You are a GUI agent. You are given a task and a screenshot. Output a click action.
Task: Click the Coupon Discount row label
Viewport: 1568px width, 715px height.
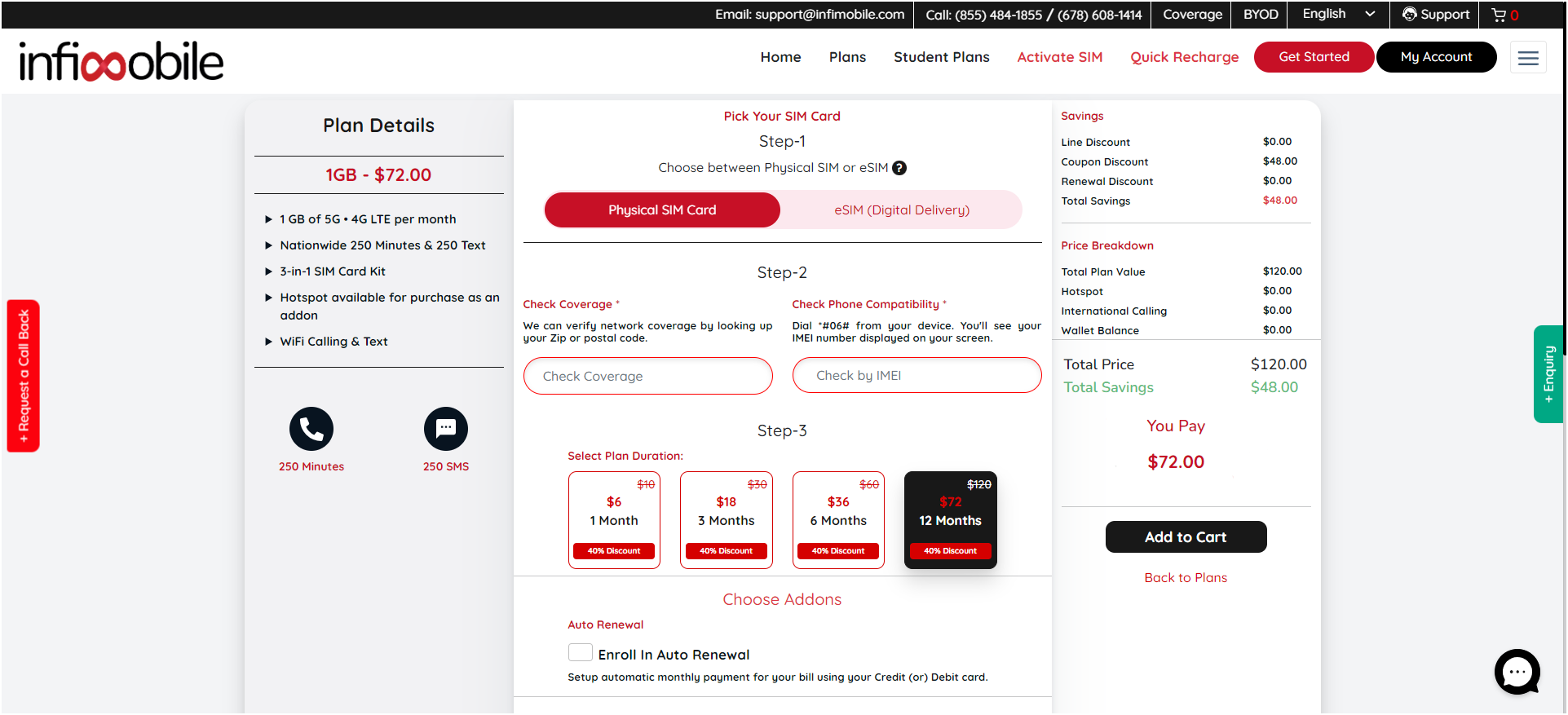(1105, 162)
